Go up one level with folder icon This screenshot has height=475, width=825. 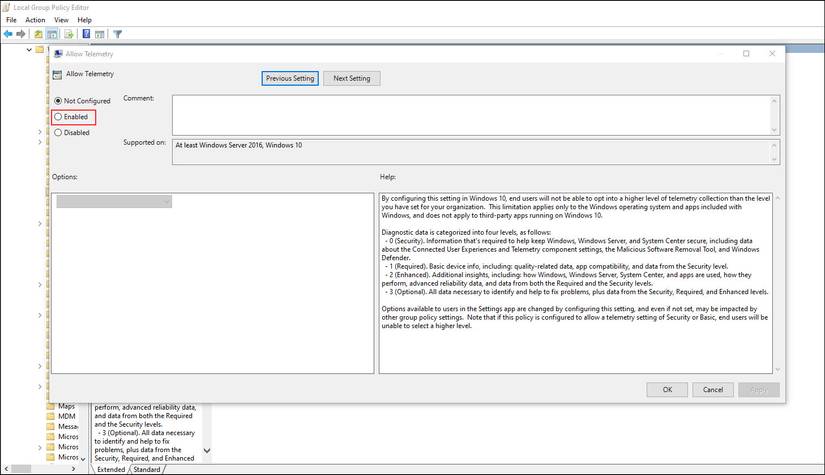(x=38, y=34)
